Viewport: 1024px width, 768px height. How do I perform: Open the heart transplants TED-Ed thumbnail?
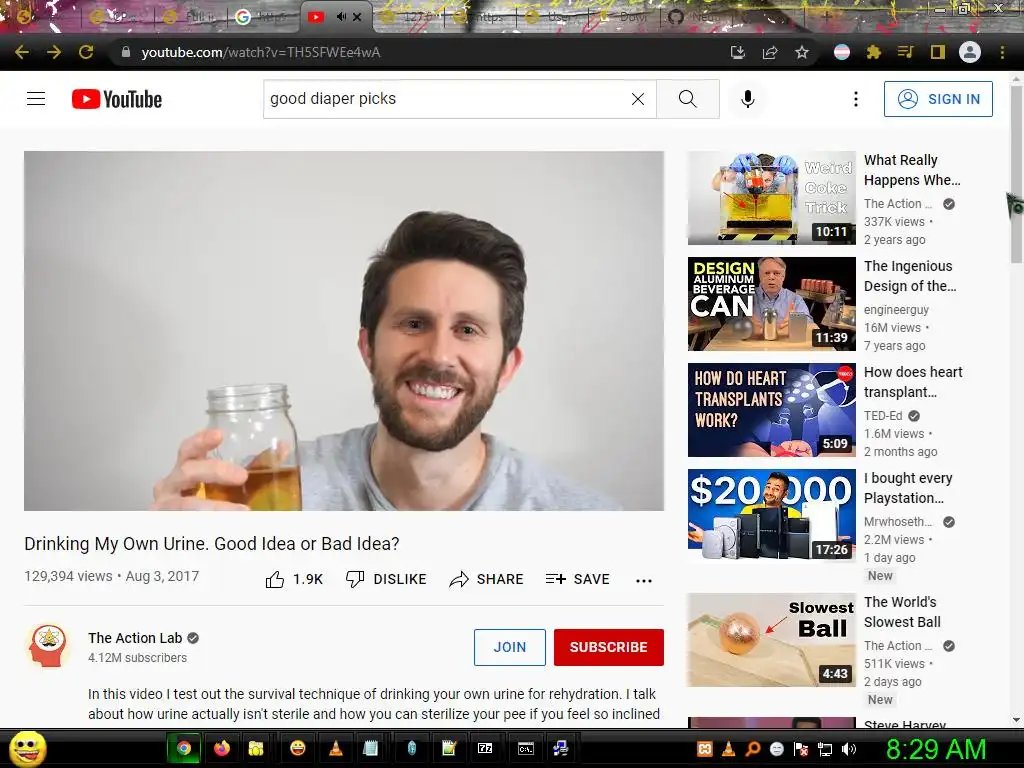[x=771, y=409]
